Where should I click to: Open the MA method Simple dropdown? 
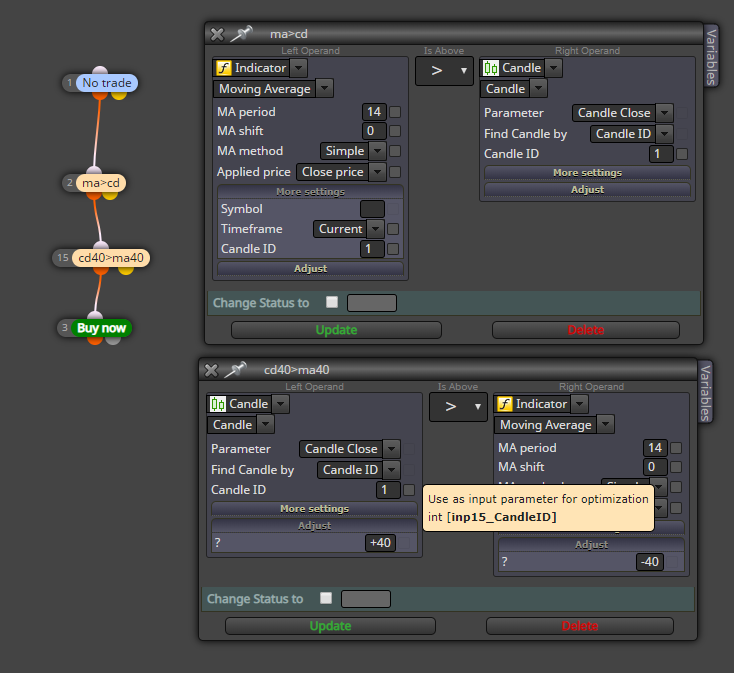click(x=353, y=151)
